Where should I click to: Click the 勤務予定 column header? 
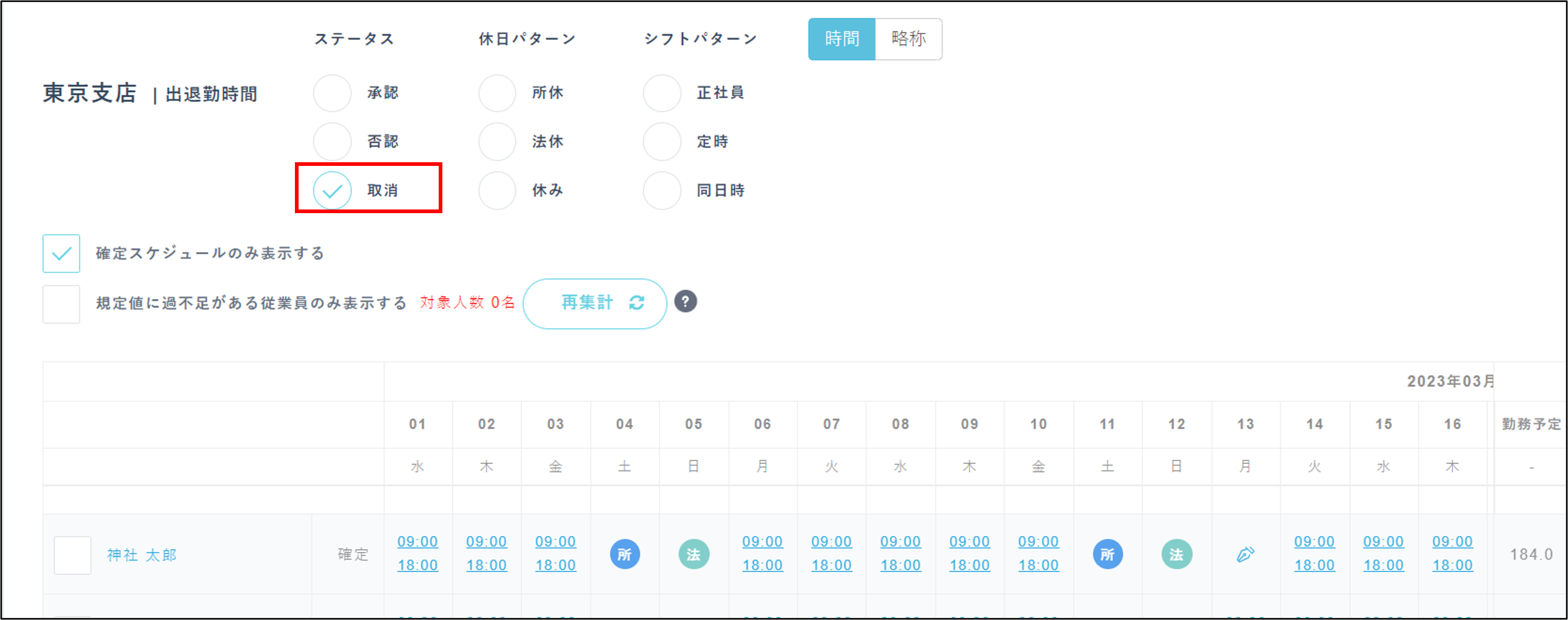(x=1531, y=424)
